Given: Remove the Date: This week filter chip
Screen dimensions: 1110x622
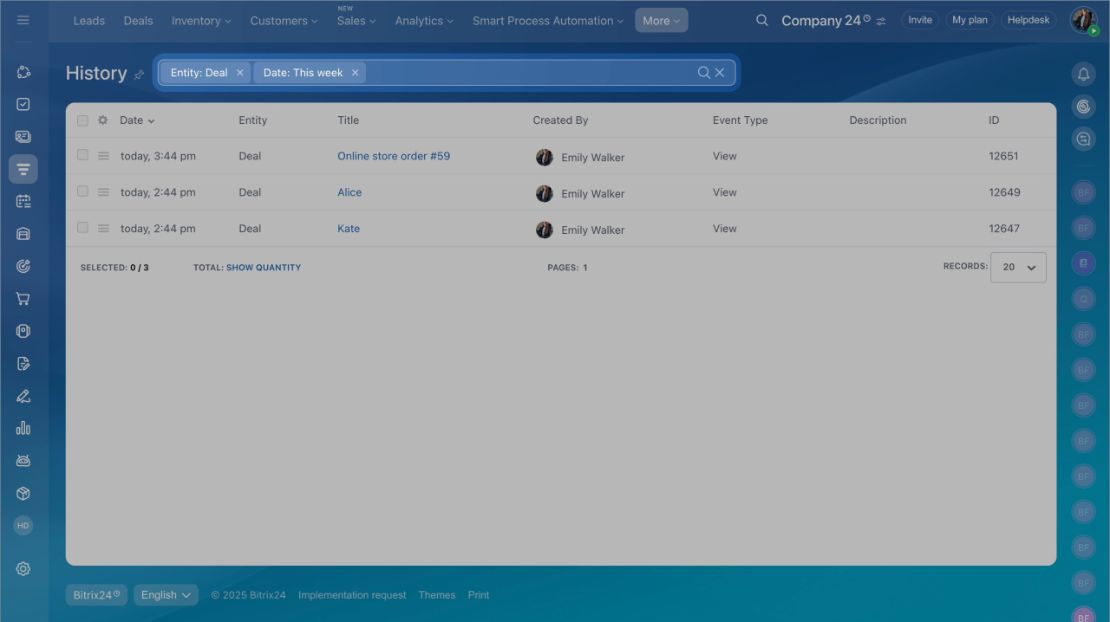Looking at the screenshot, I should coord(355,72).
